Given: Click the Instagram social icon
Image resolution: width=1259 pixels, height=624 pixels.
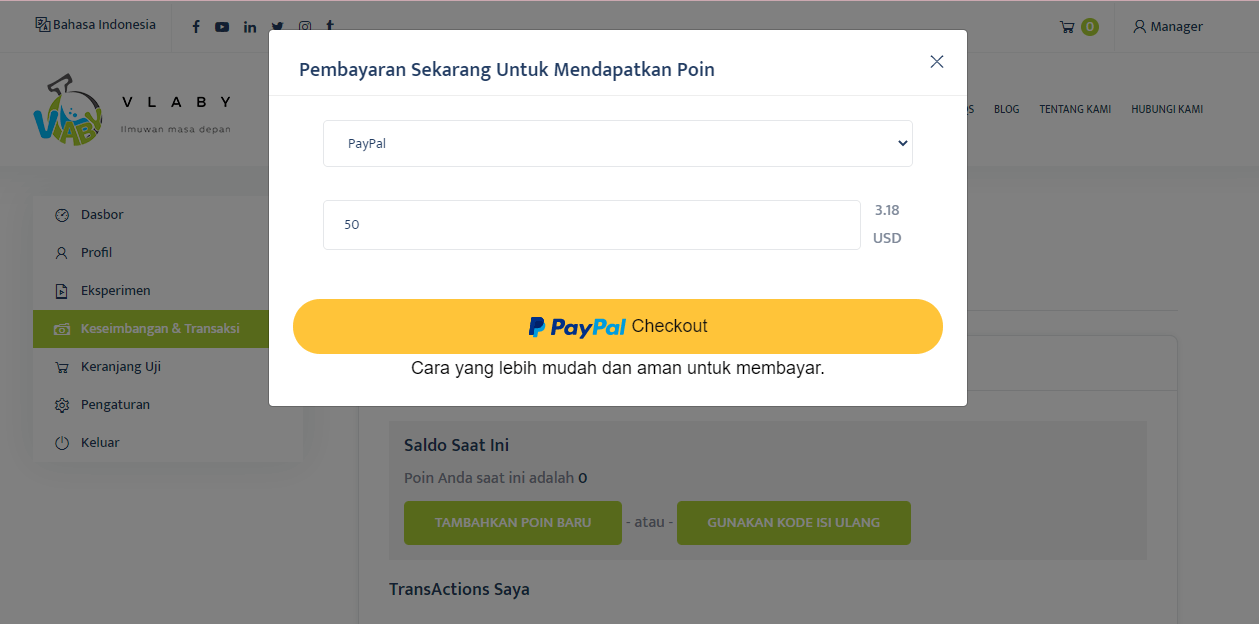Looking at the screenshot, I should click(305, 26).
